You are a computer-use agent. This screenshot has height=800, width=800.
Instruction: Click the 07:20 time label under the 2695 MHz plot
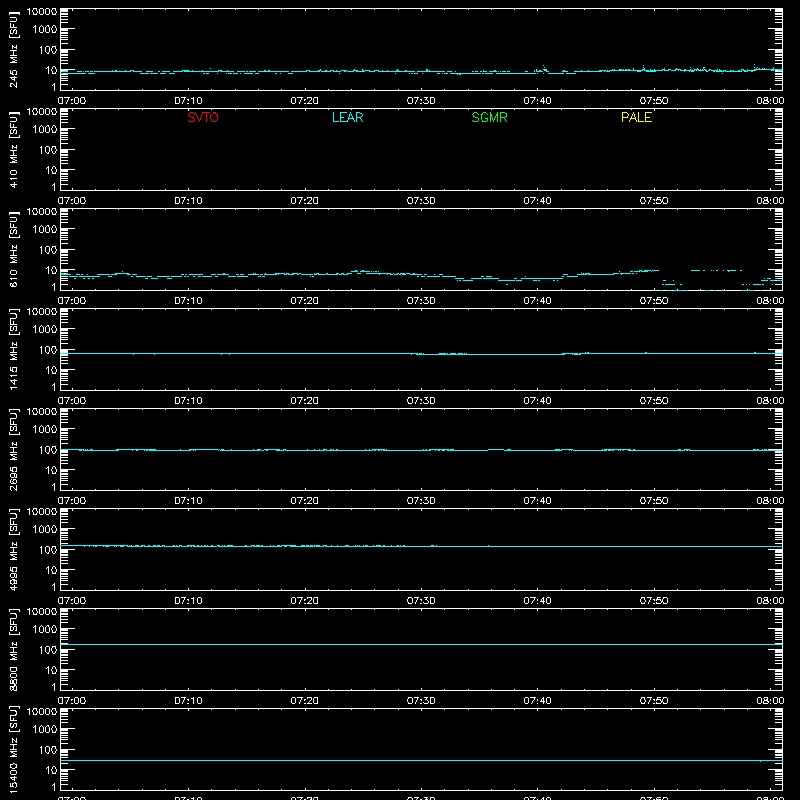click(305, 501)
